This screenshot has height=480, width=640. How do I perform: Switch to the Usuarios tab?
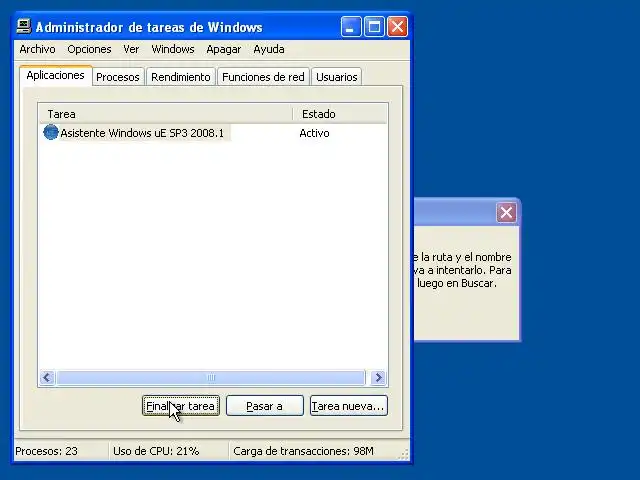337,77
